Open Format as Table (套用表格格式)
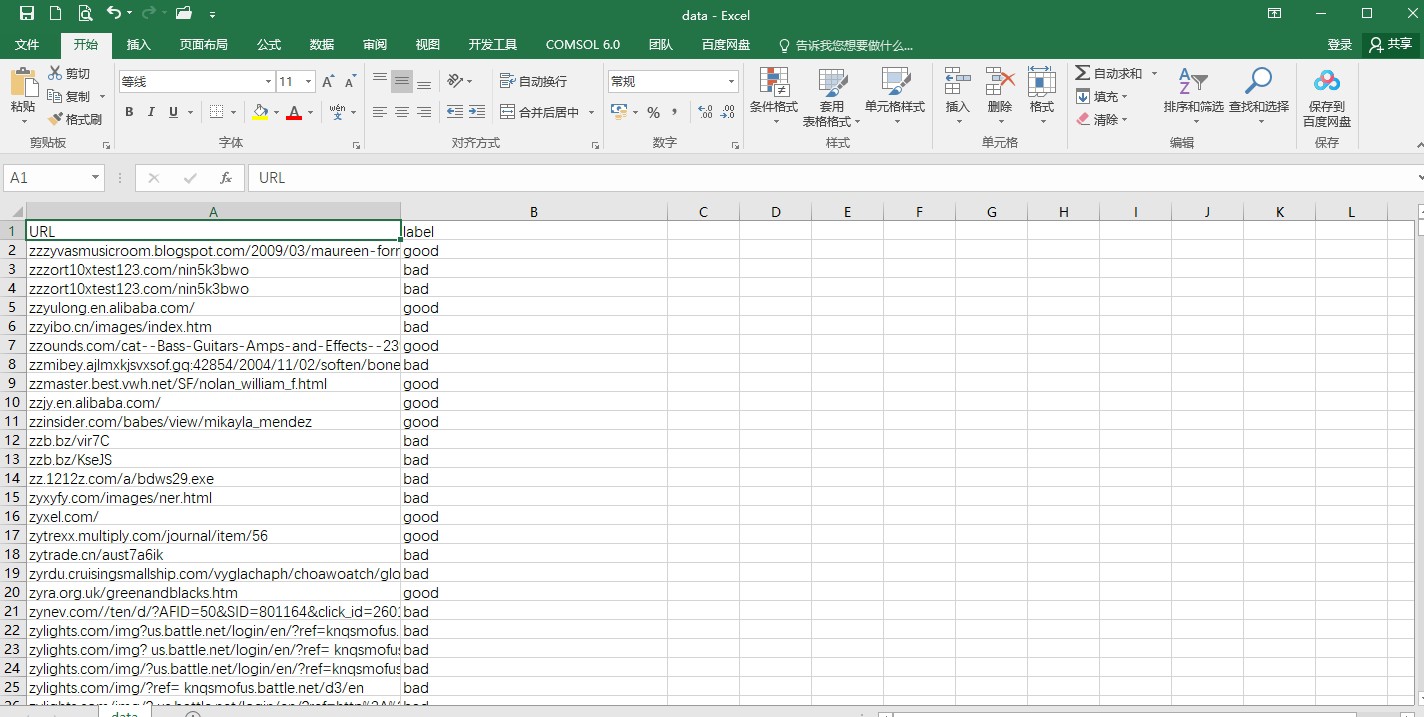The width and height of the screenshot is (1424, 717). [832, 97]
